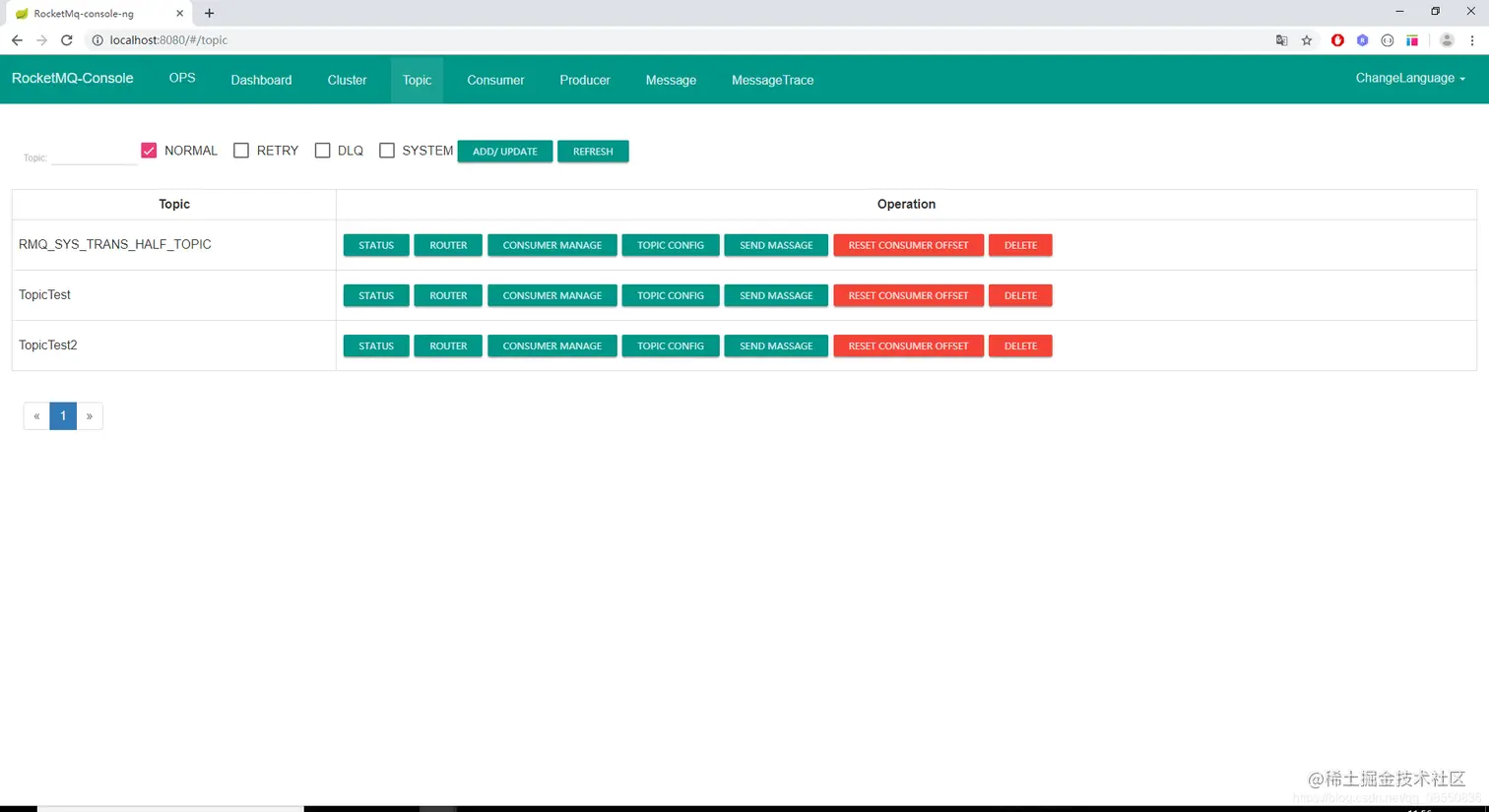The height and width of the screenshot is (812, 1489).
Task: Open TOPIC CONFIG for RMQ_SYS_TRANS_HALF_TOPIC
Action: click(671, 245)
